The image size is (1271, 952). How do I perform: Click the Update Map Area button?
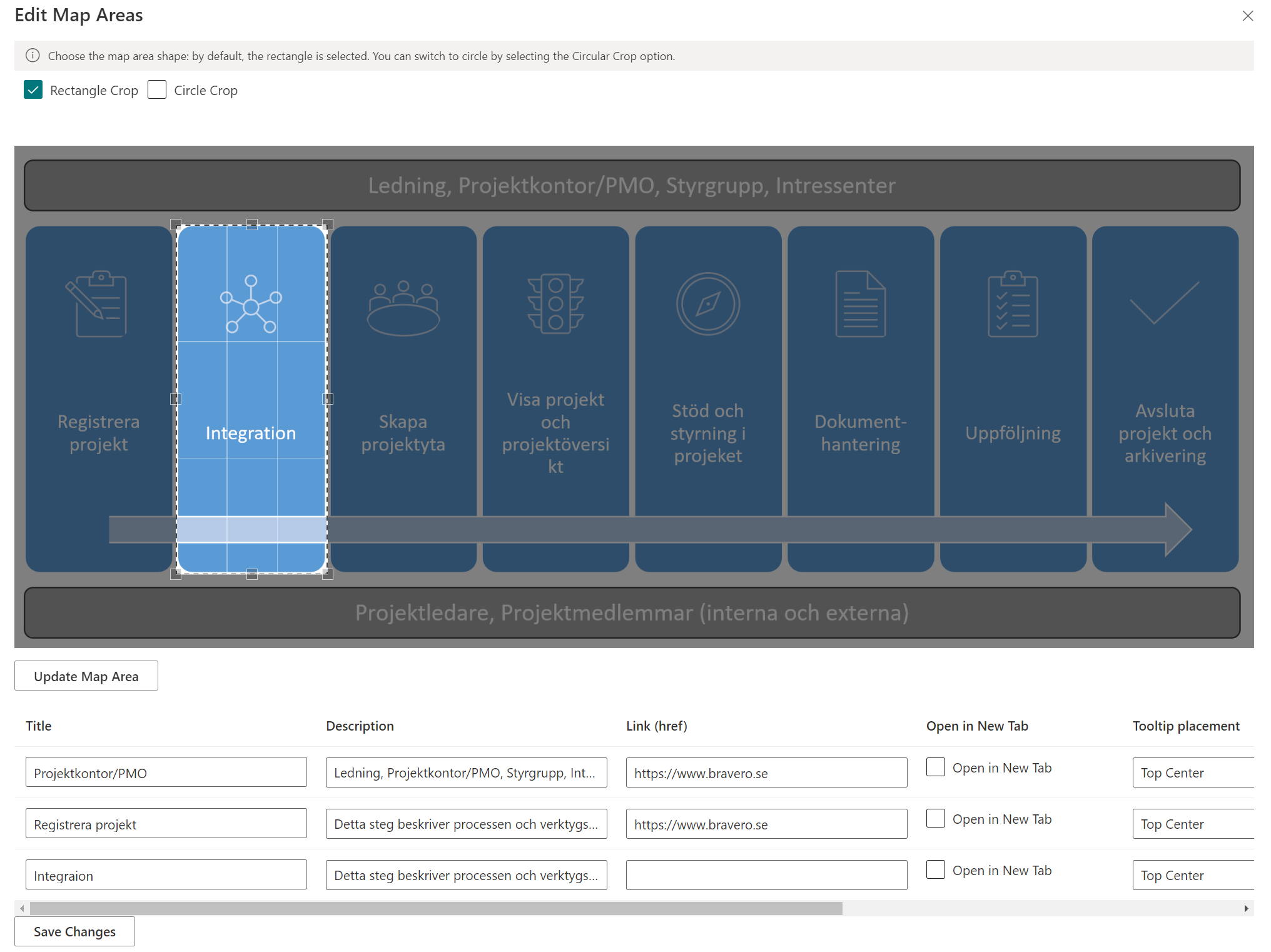tap(86, 676)
